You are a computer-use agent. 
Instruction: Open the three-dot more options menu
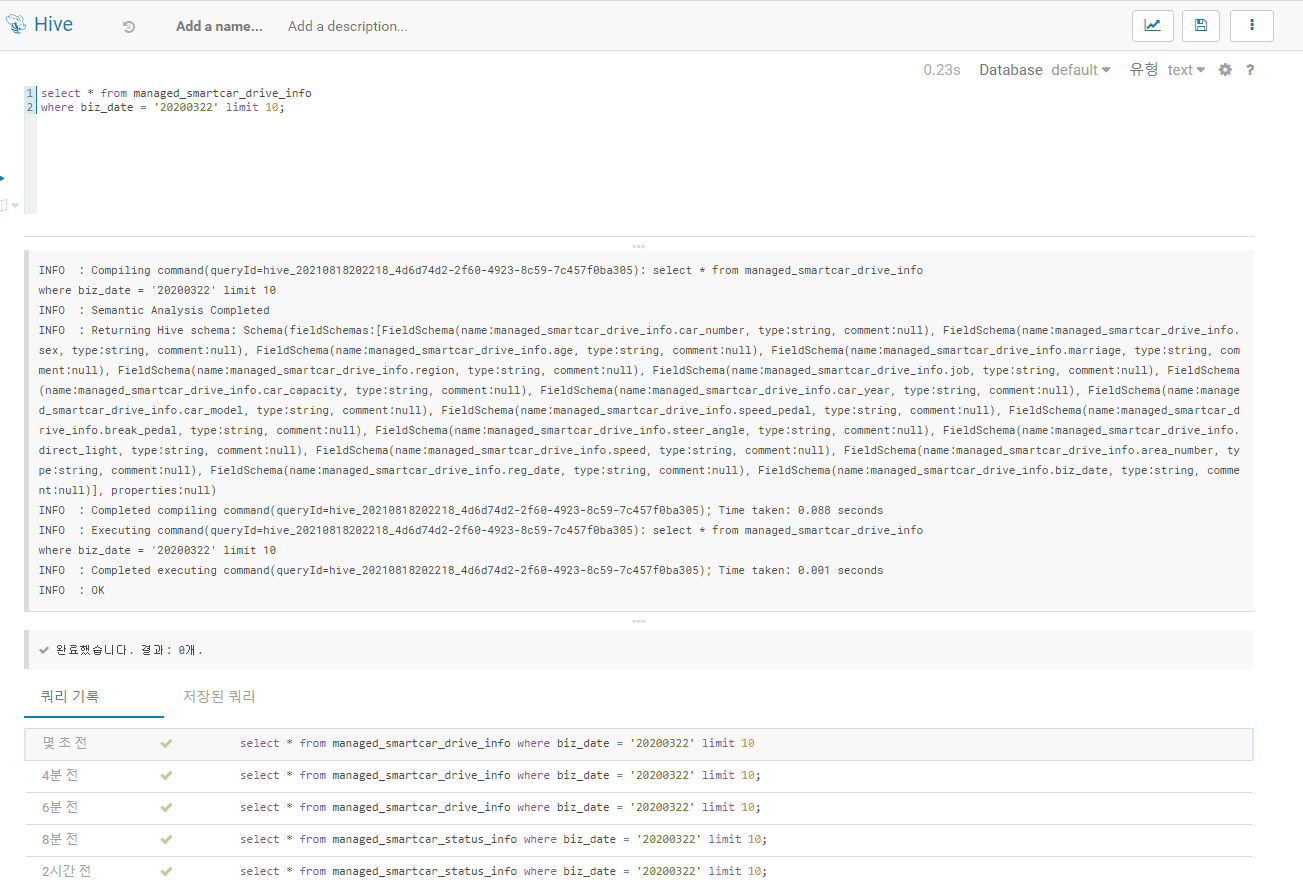click(1251, 26)
